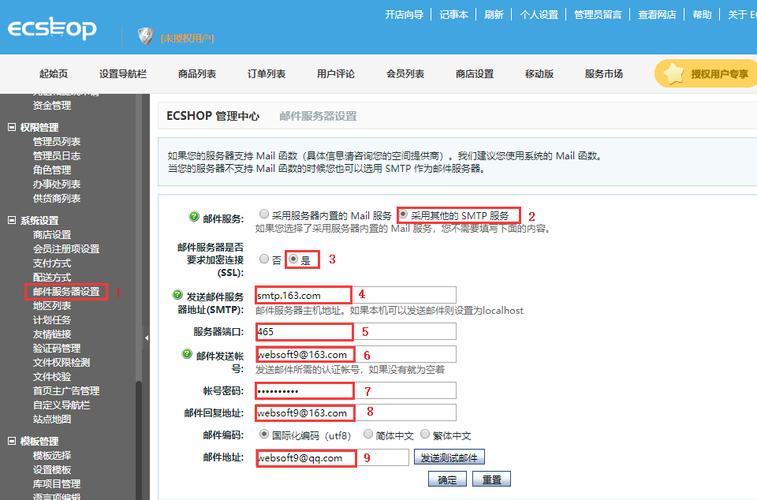Open 管理员列表 in the sidebar
This screenshot has width=757, height=500.
[56, 141]
